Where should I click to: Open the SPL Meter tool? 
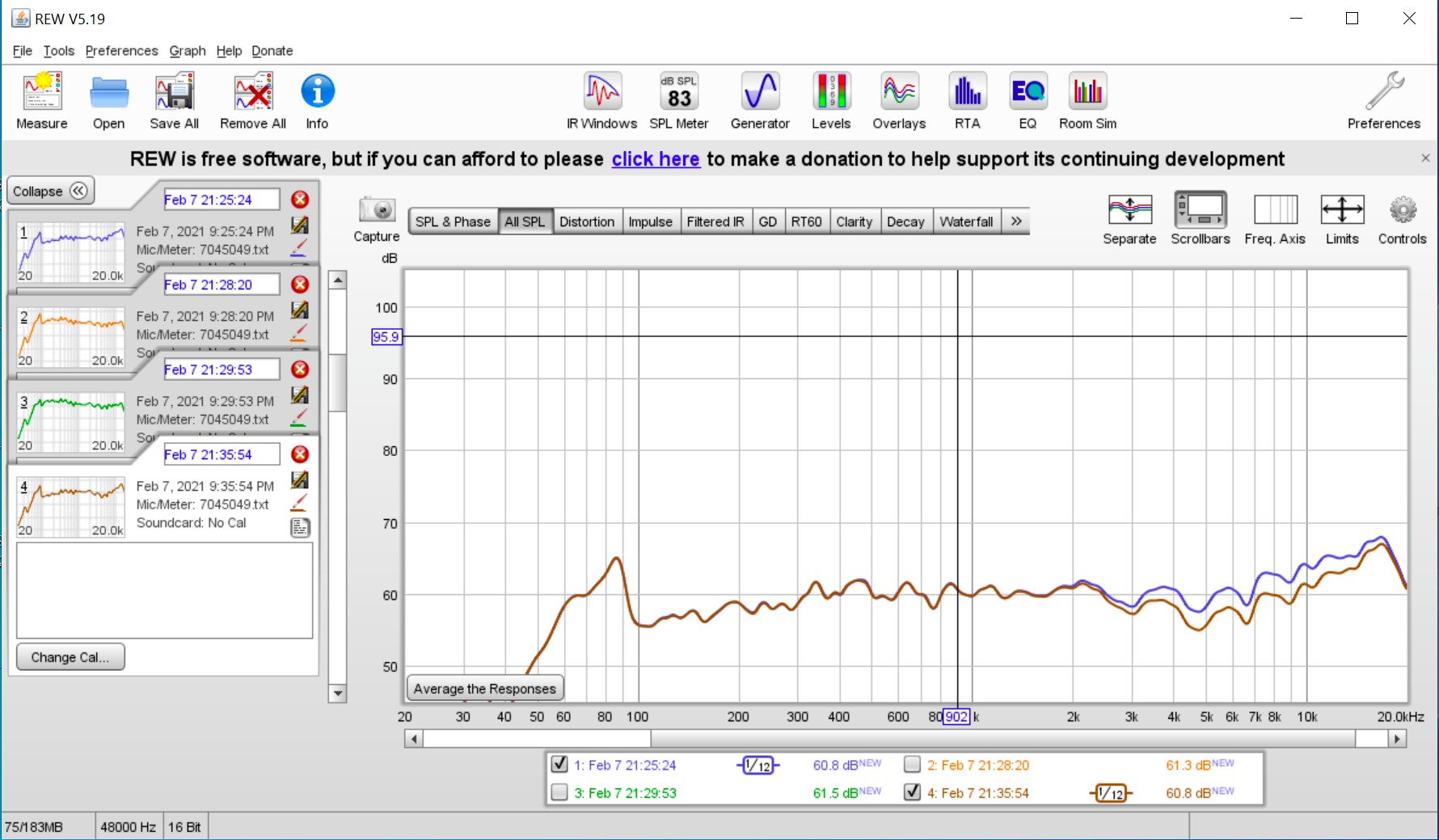tap(678, 100)
